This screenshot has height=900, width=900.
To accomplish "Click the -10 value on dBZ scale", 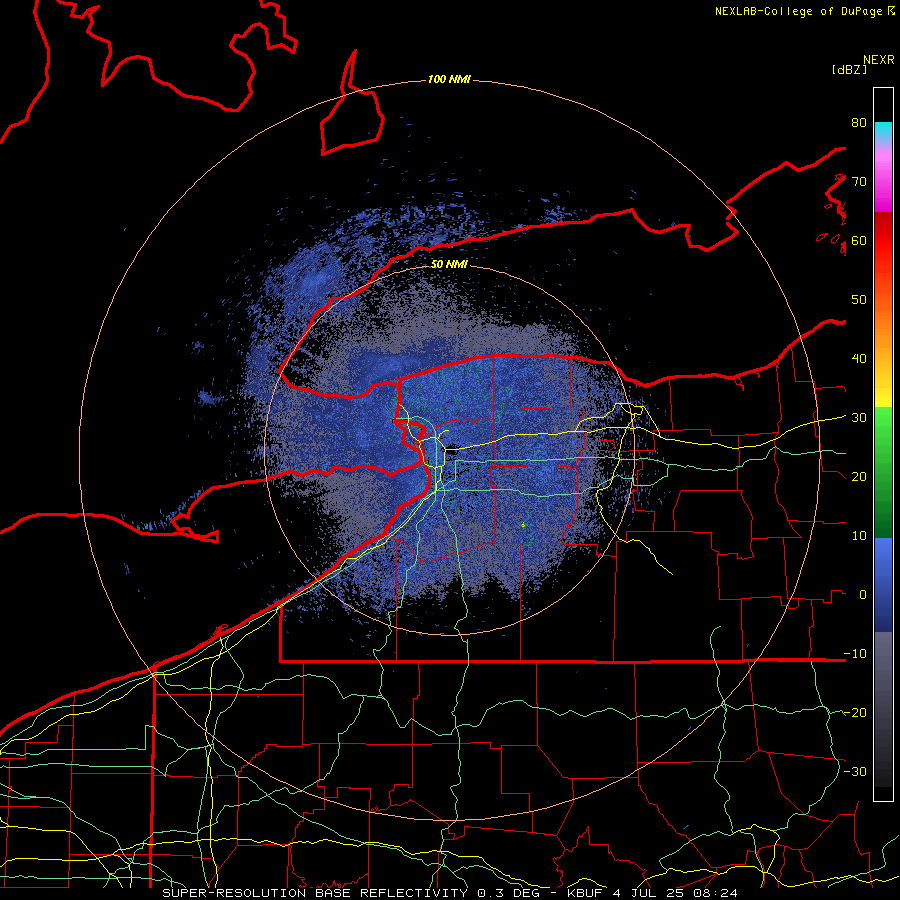I will coord(855,653).
